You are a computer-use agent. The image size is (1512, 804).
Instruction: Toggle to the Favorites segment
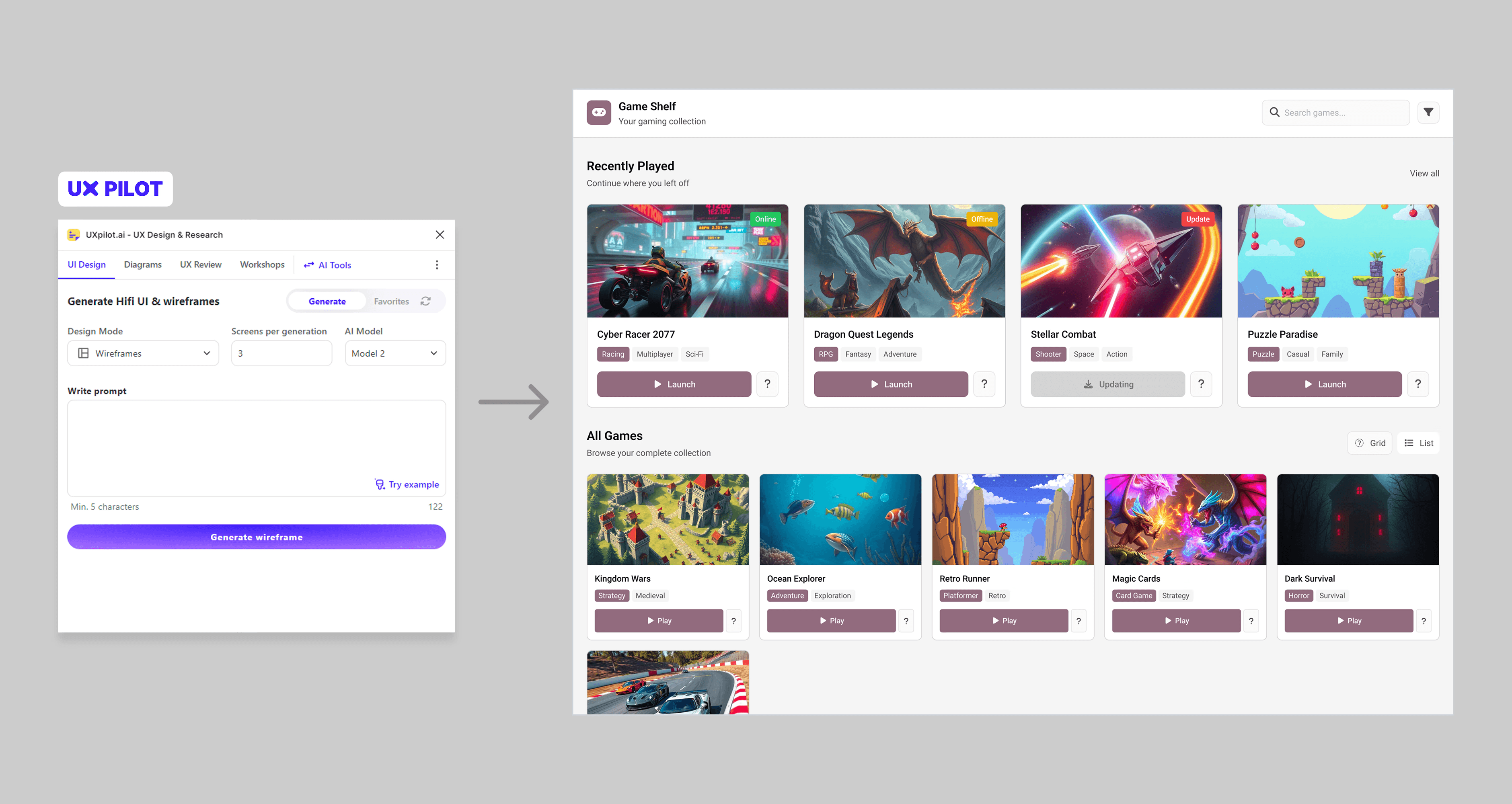[x=391, y=301]
